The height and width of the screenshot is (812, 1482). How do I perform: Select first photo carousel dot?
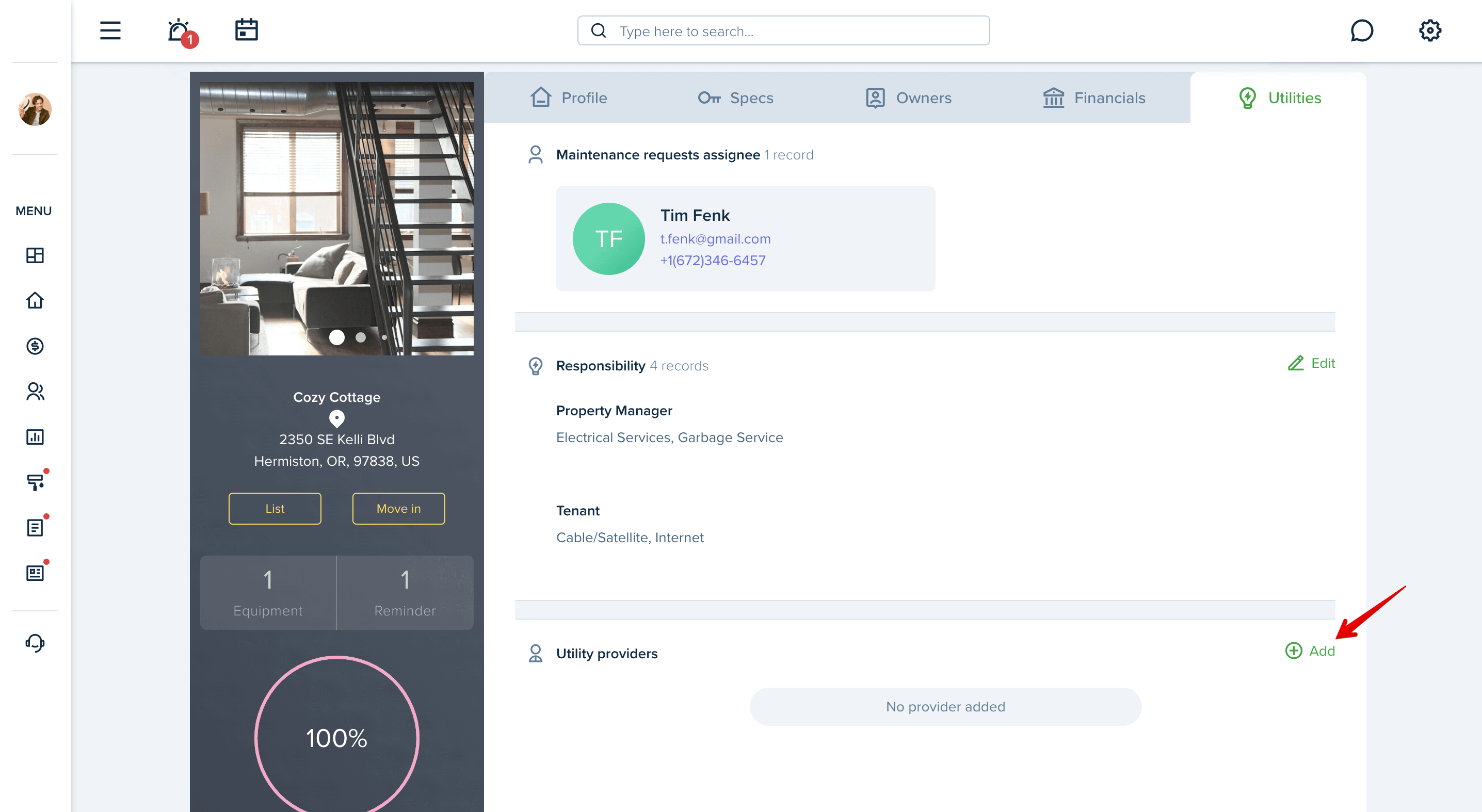pos(336,337)
